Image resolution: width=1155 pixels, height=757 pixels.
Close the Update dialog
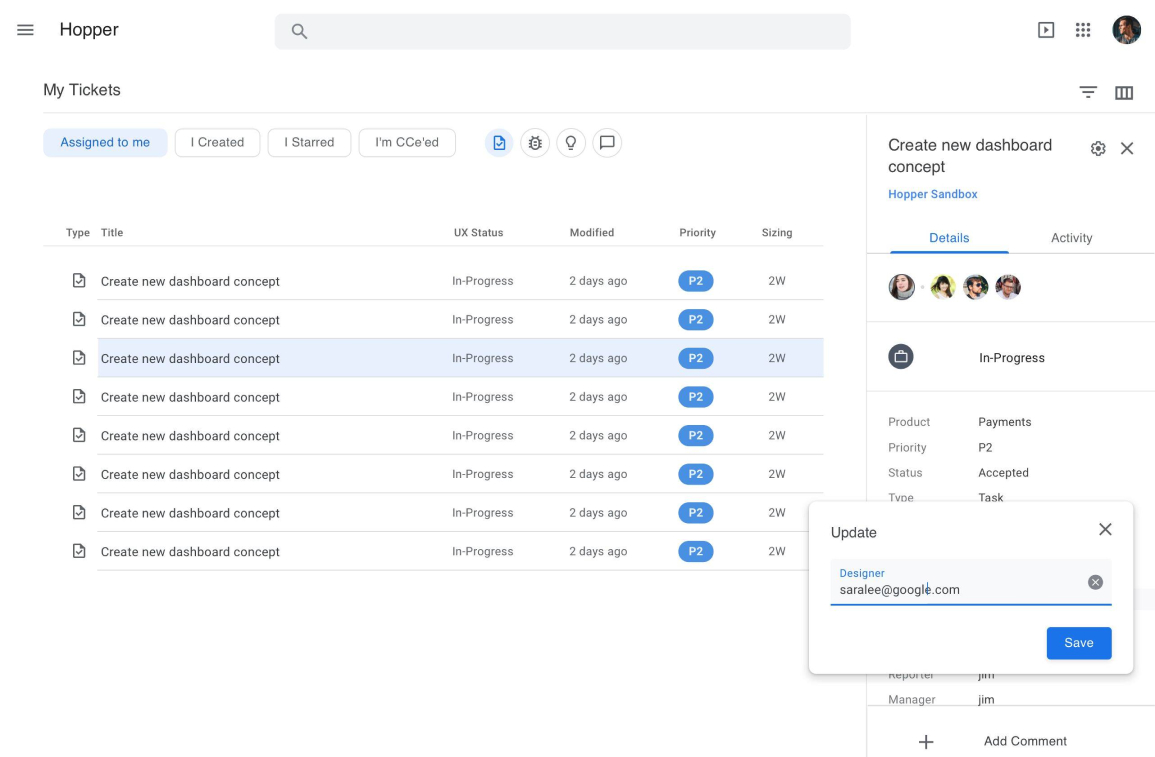(1105, 530)
